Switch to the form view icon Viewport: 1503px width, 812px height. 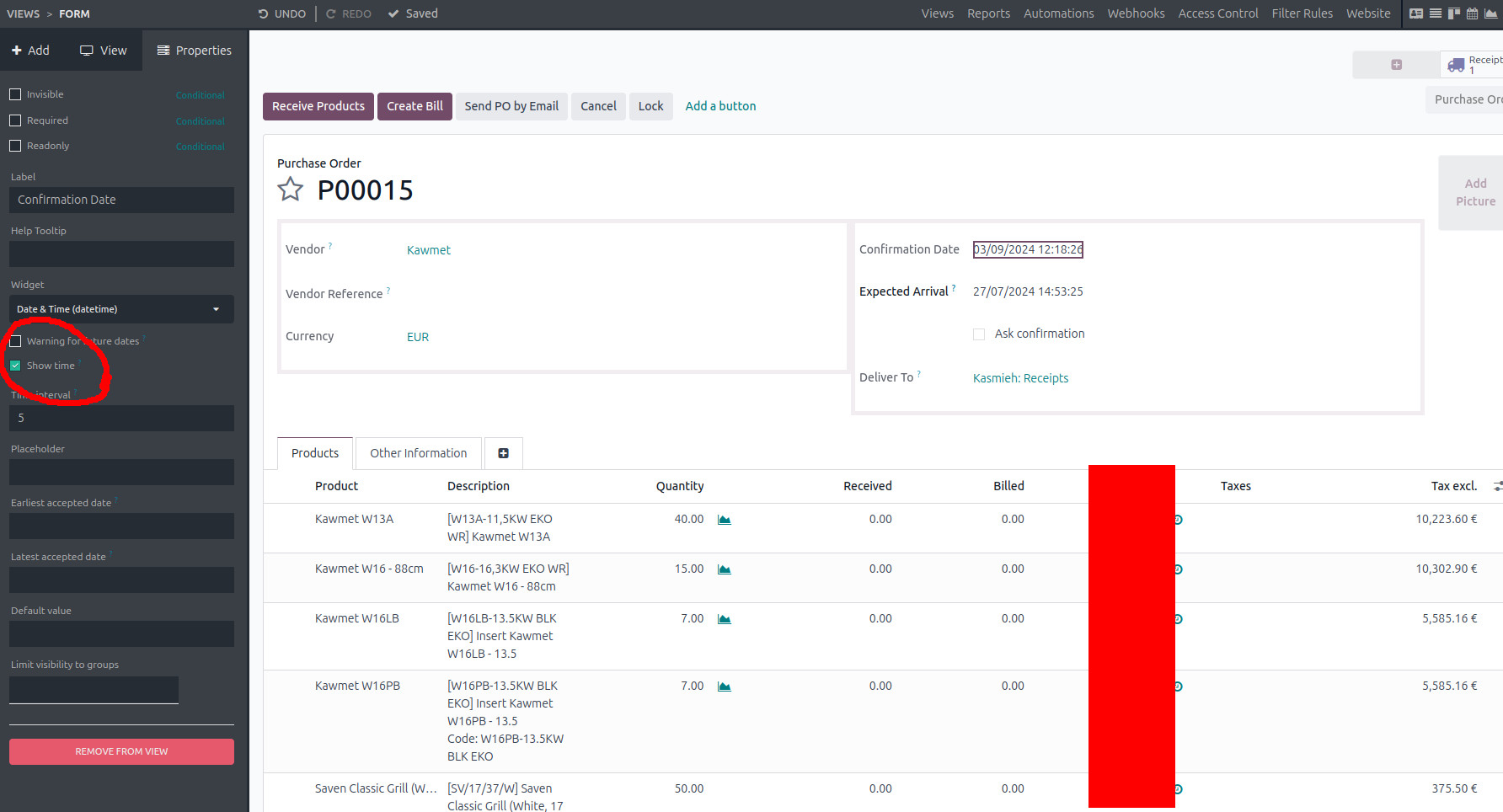[x=1416, y=13]
